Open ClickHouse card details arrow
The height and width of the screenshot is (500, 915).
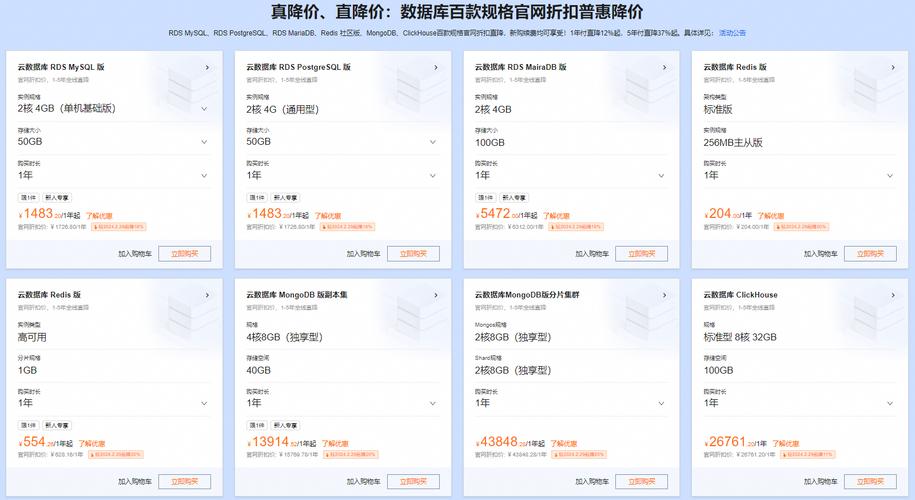pyautogui.click(x=893, y=295)
